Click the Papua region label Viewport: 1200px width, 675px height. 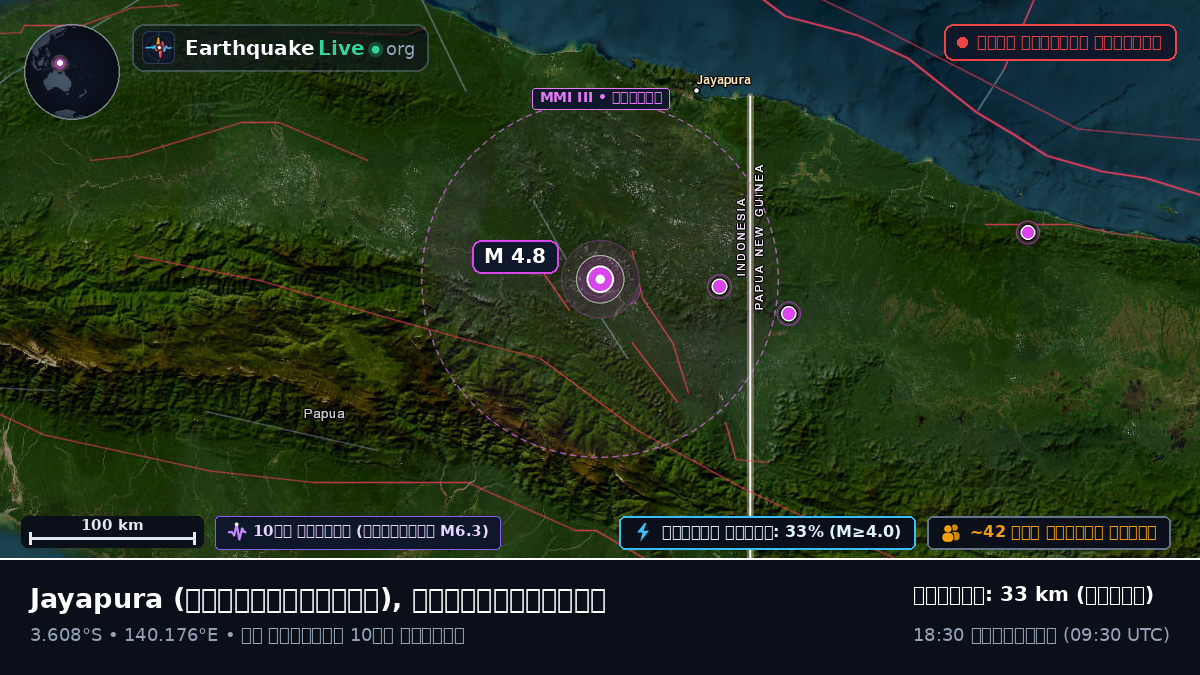324,413
